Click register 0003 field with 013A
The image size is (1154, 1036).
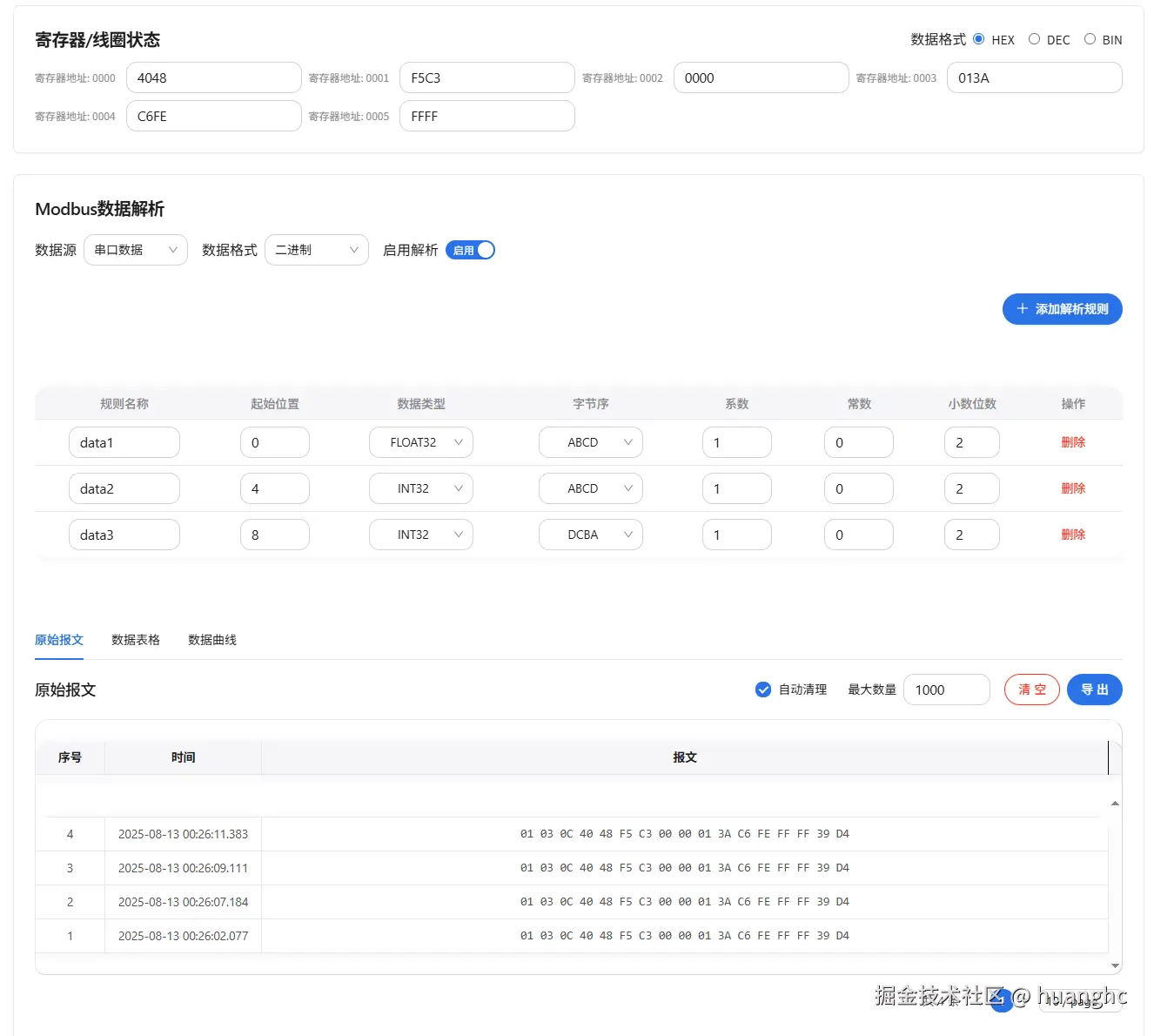click(x=1035, y=77)
